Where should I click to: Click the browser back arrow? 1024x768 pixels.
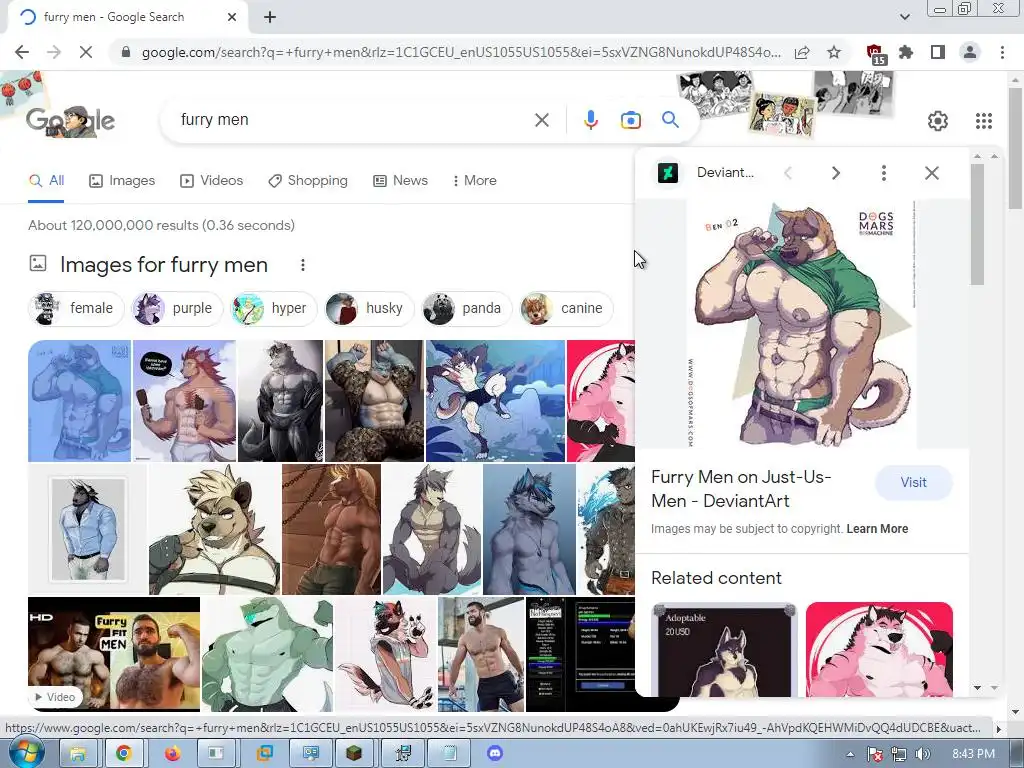pyautogui.click(x=22, y=52)
